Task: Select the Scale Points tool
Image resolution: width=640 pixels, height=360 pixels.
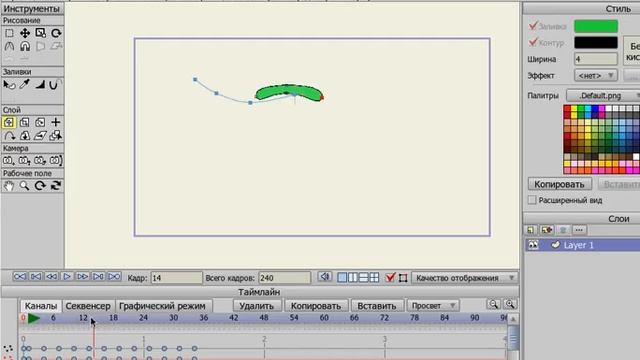Action: 40,33
